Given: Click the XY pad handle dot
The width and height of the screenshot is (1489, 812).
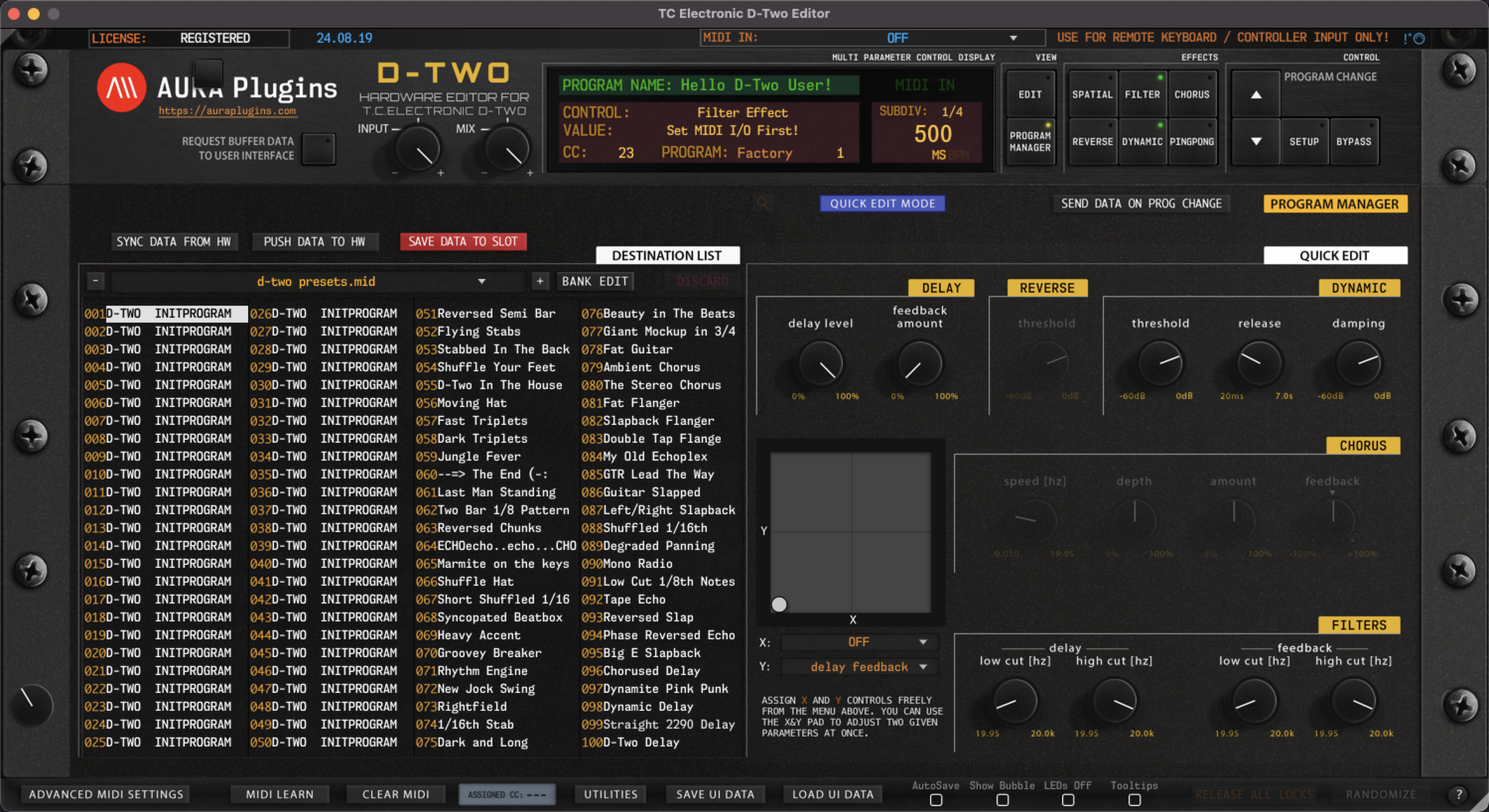Looking at the screenshot, I should [x=779, y=605].
